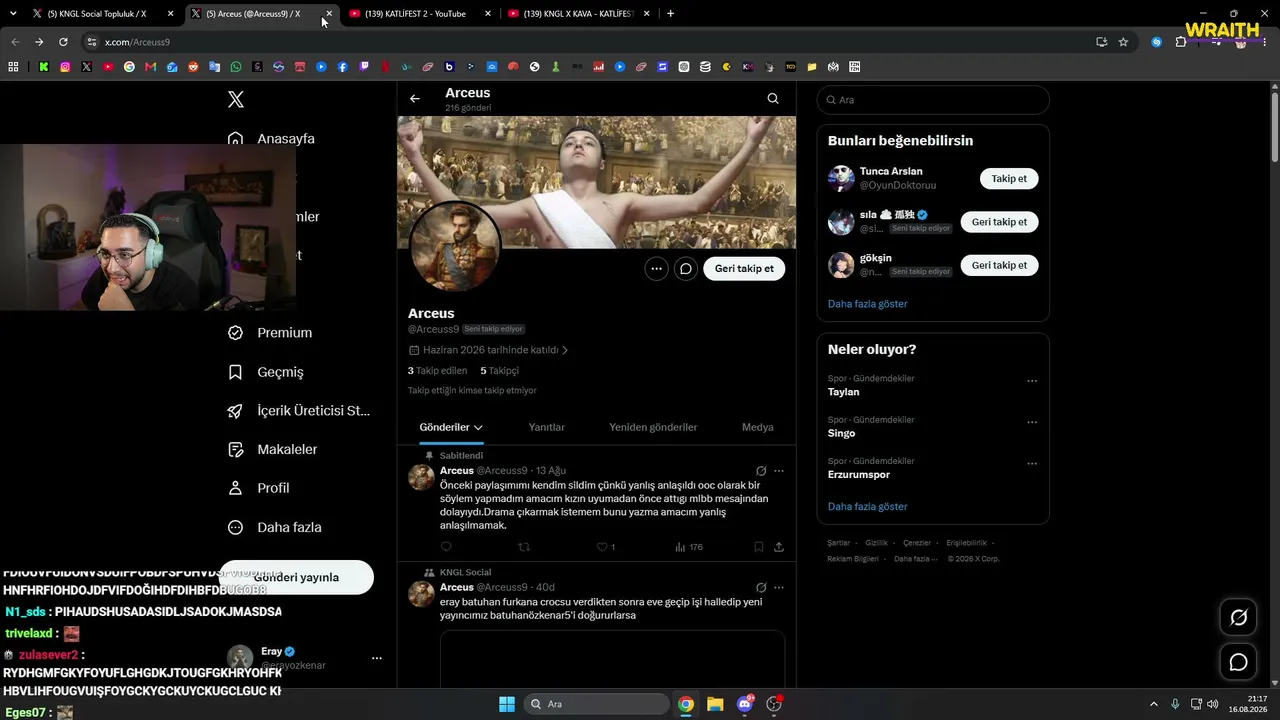Go back using the profile header arrow

point(415,98)
